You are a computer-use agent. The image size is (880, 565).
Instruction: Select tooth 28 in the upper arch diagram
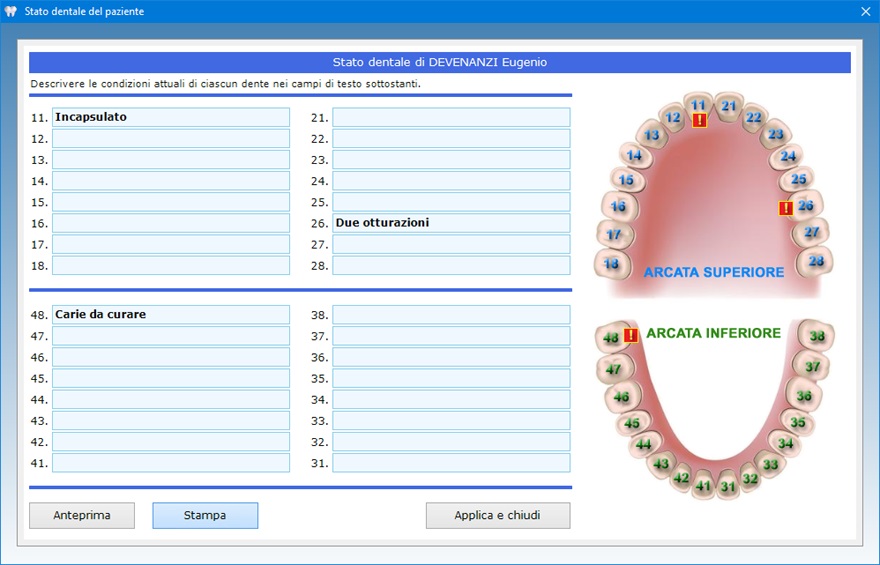(816, 261)
